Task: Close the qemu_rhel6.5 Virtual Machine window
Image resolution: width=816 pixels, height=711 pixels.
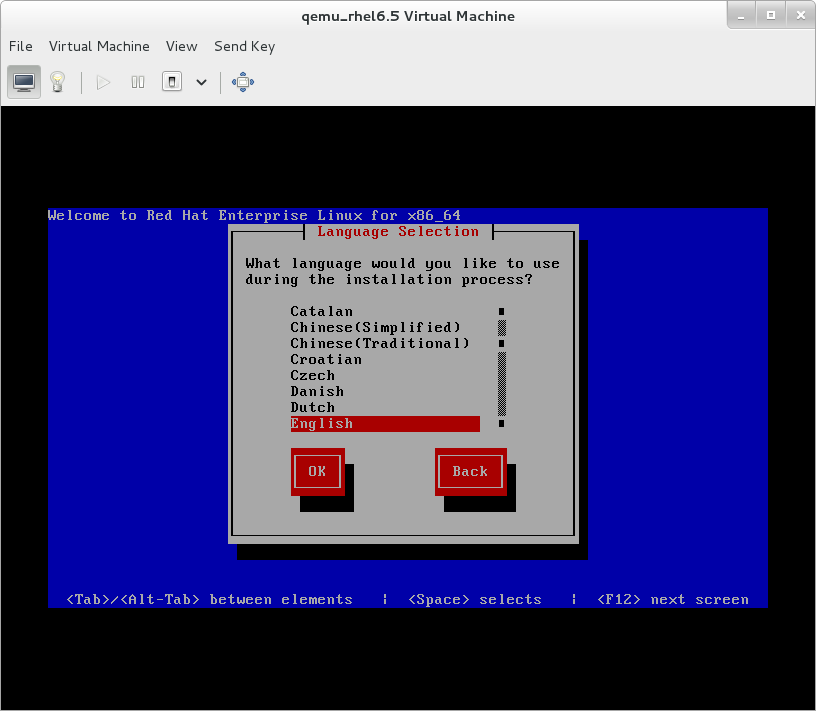Action: (801, 16)
